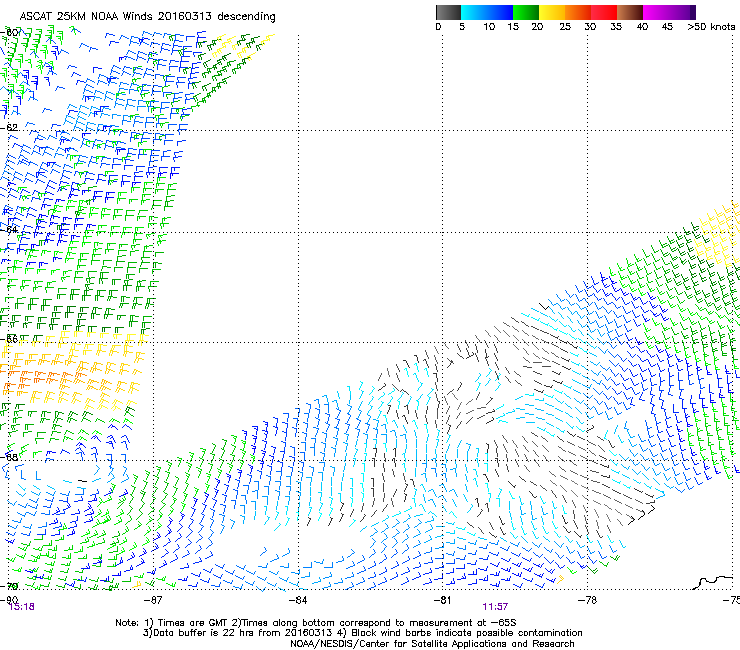
Task: Click the gray 0–5 knots color bar segment
Action: click(448, 12)
